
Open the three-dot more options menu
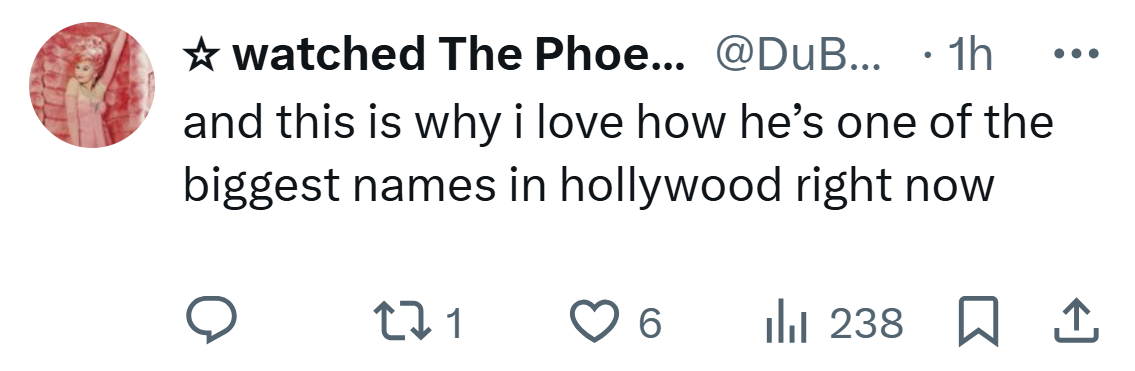1076,54
